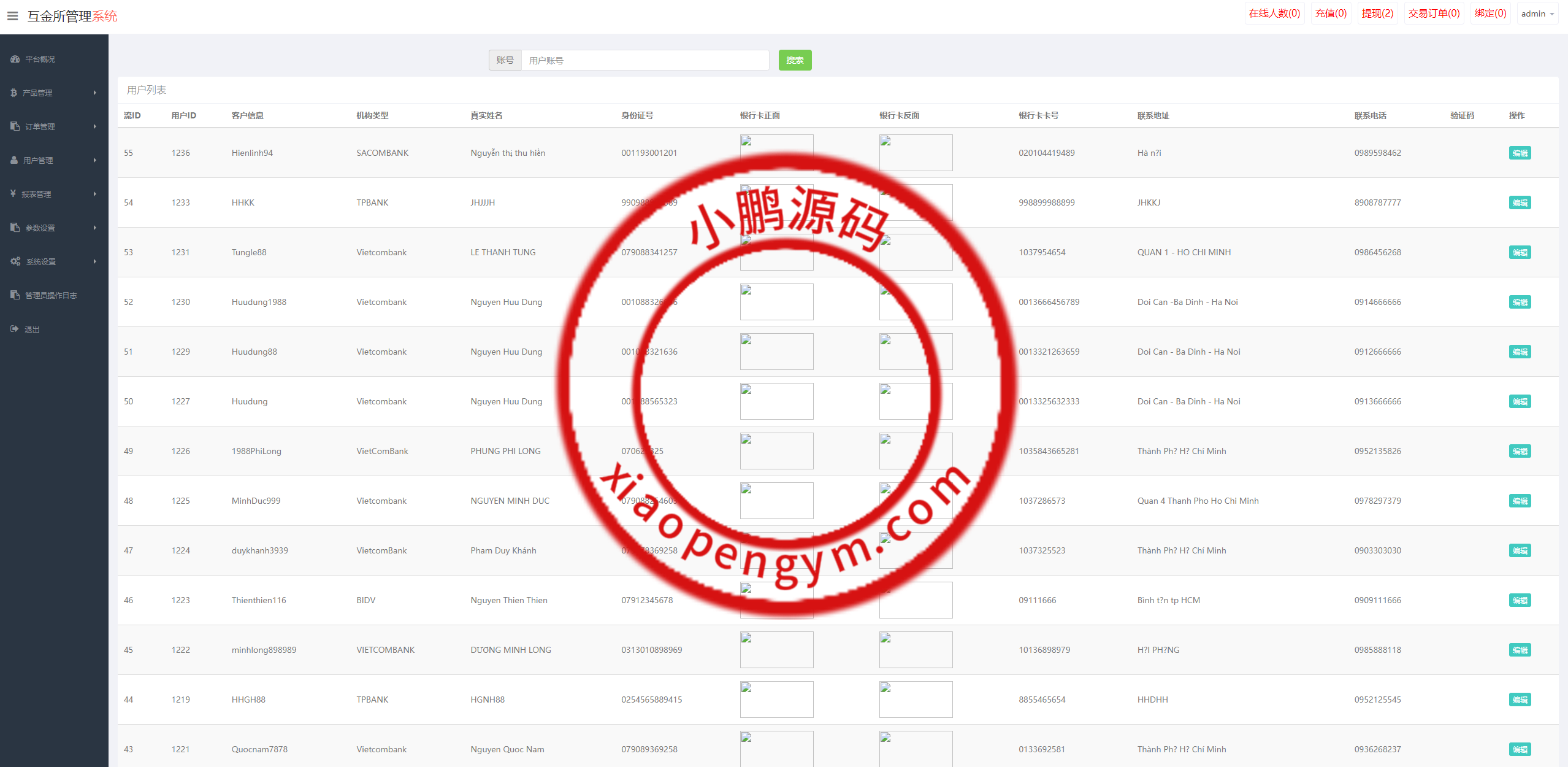Open the 参数设置 sidebar menu

coord(40,228)
